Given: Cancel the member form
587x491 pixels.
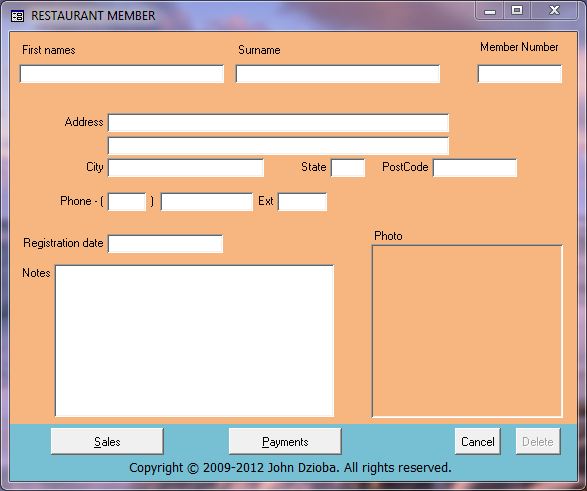Looking at the screenshot, I should tap(478, 442).
